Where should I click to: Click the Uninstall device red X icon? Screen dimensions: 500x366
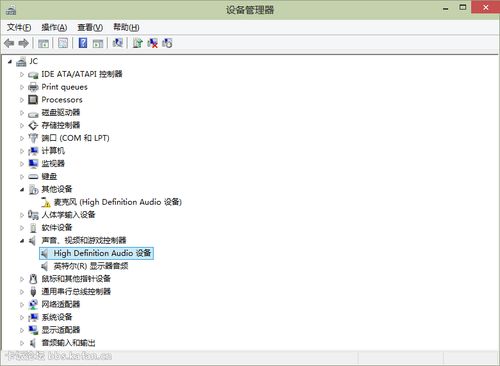[x=152, y=43]
